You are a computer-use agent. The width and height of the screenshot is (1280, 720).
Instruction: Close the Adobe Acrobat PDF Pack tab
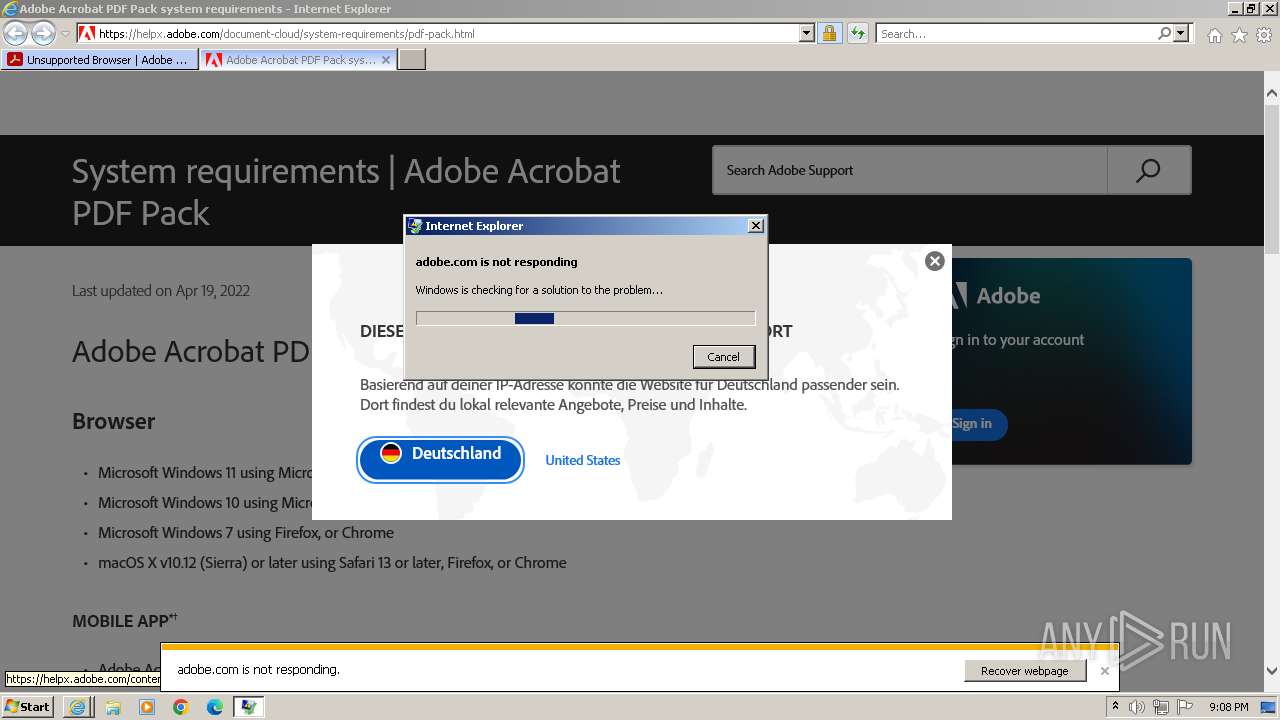click(386, 60)
